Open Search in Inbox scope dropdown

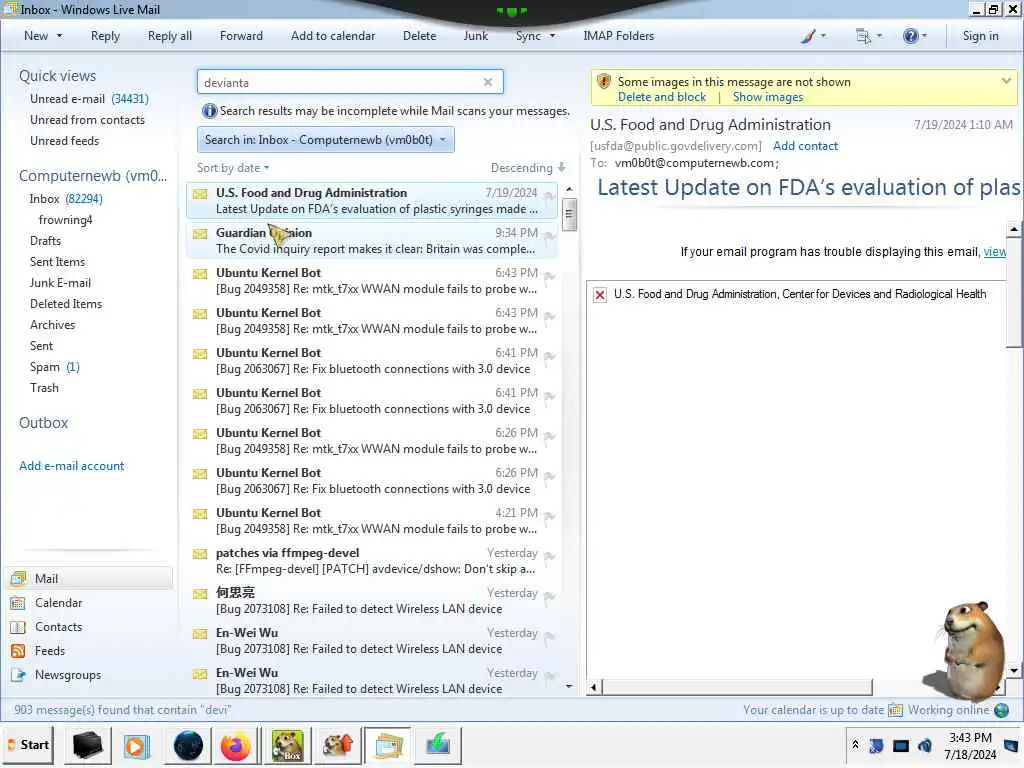(x=325, y=140)
